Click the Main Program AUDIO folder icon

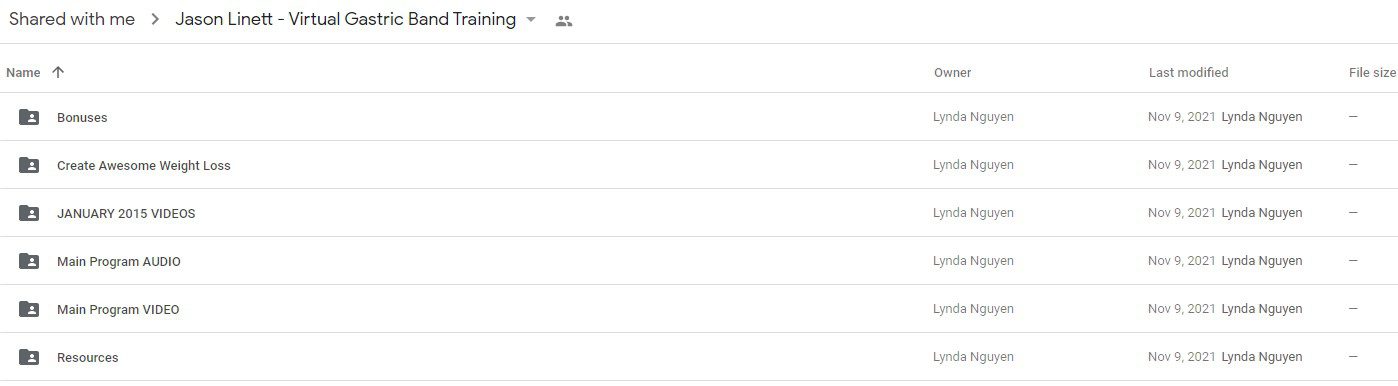point(29,261)
